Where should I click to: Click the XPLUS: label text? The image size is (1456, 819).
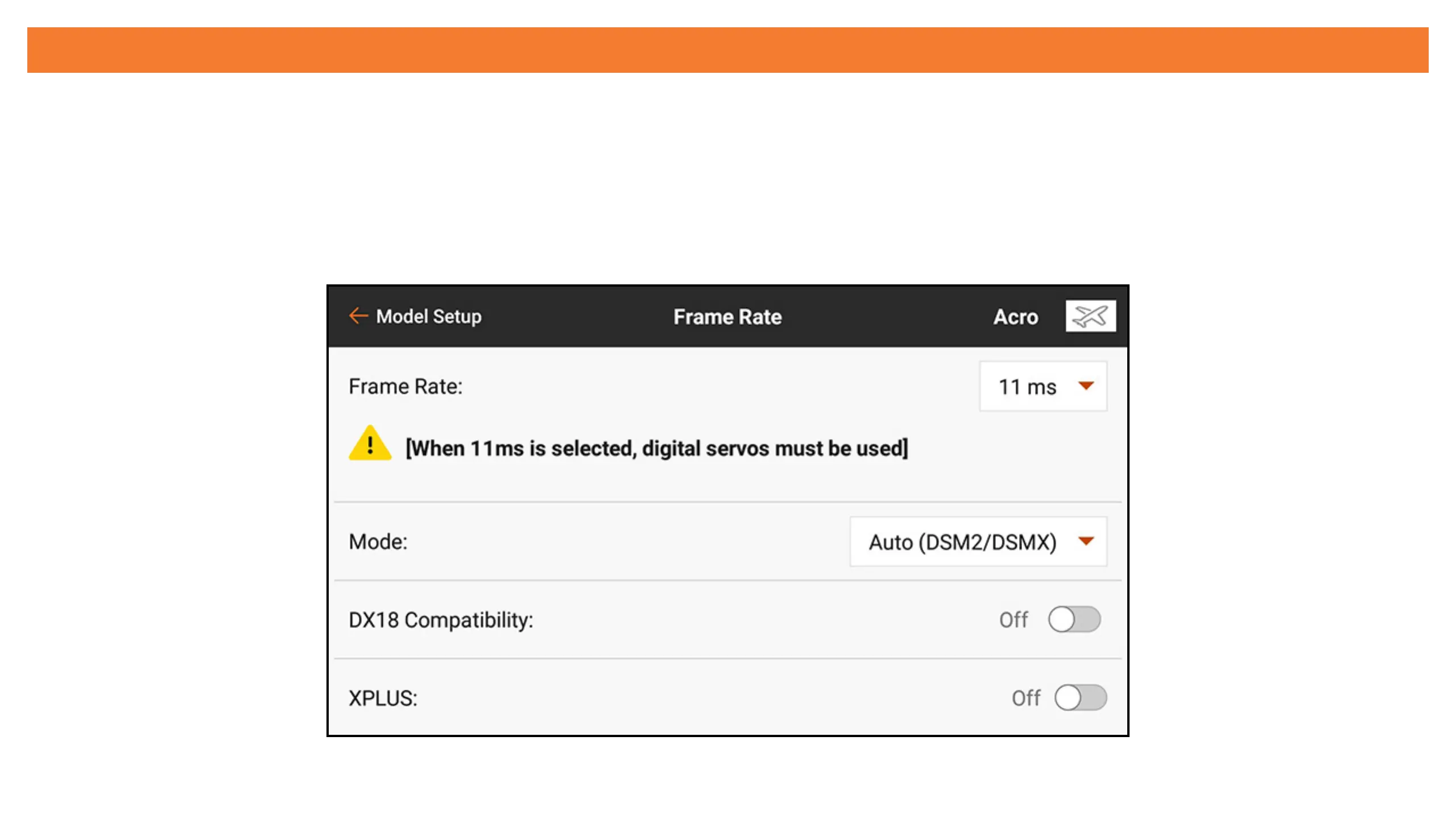(383, 698)
